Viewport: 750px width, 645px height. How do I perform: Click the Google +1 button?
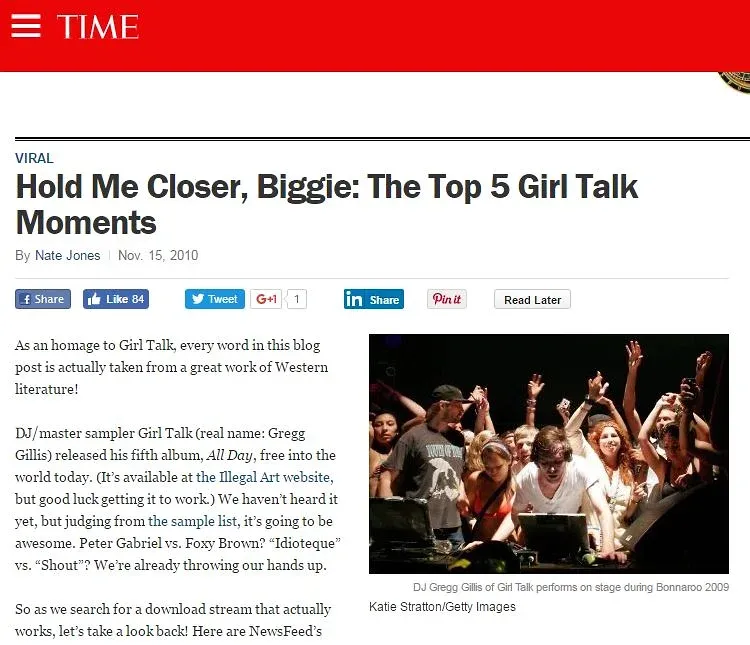266,299
